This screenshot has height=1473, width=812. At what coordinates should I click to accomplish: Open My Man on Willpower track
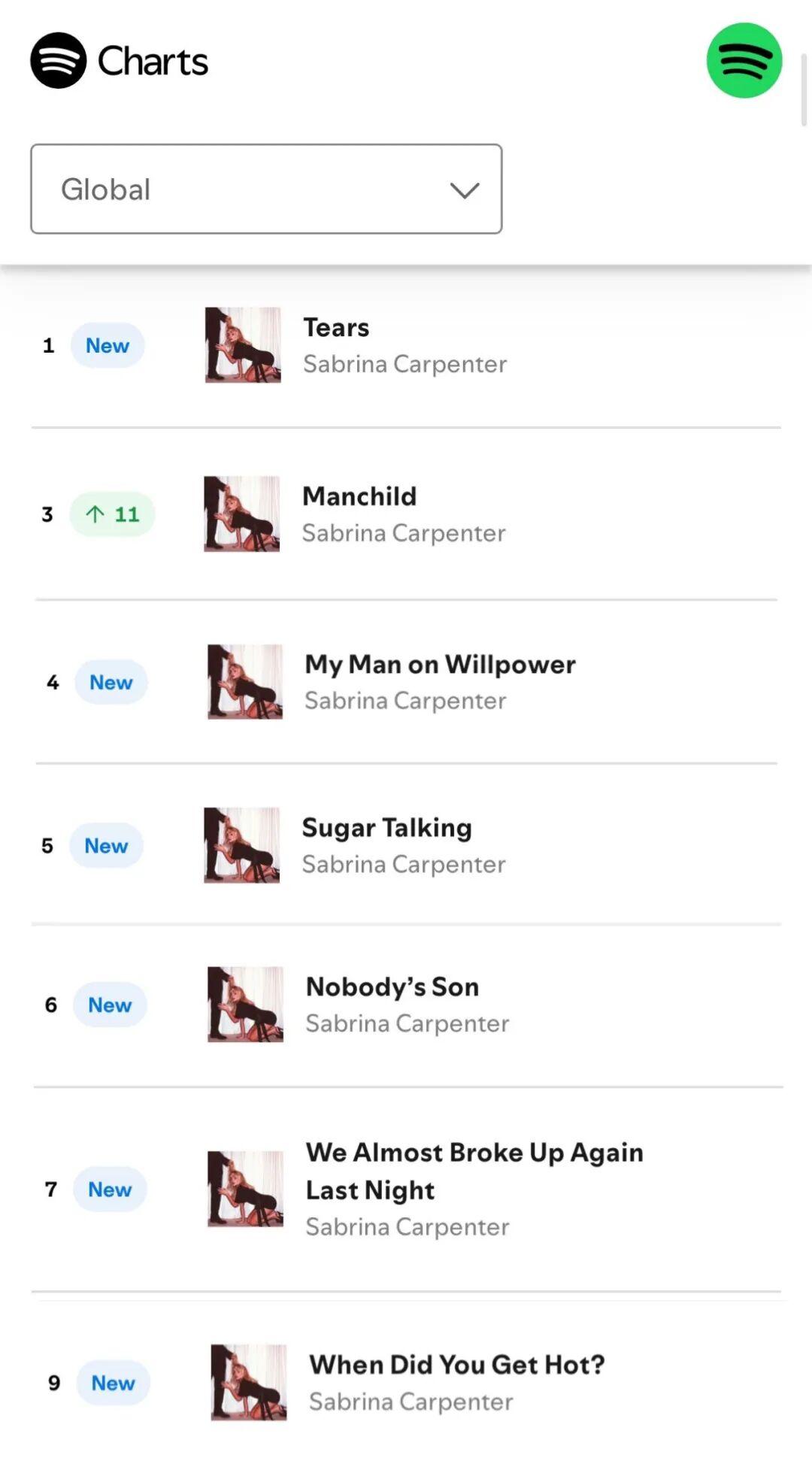(x=440, y=665)
